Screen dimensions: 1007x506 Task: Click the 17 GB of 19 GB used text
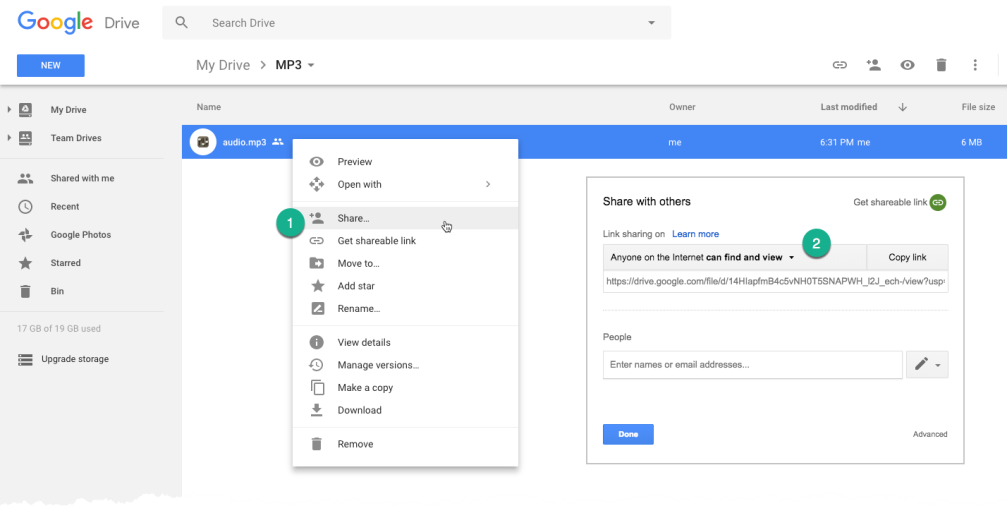pos(58,329)
